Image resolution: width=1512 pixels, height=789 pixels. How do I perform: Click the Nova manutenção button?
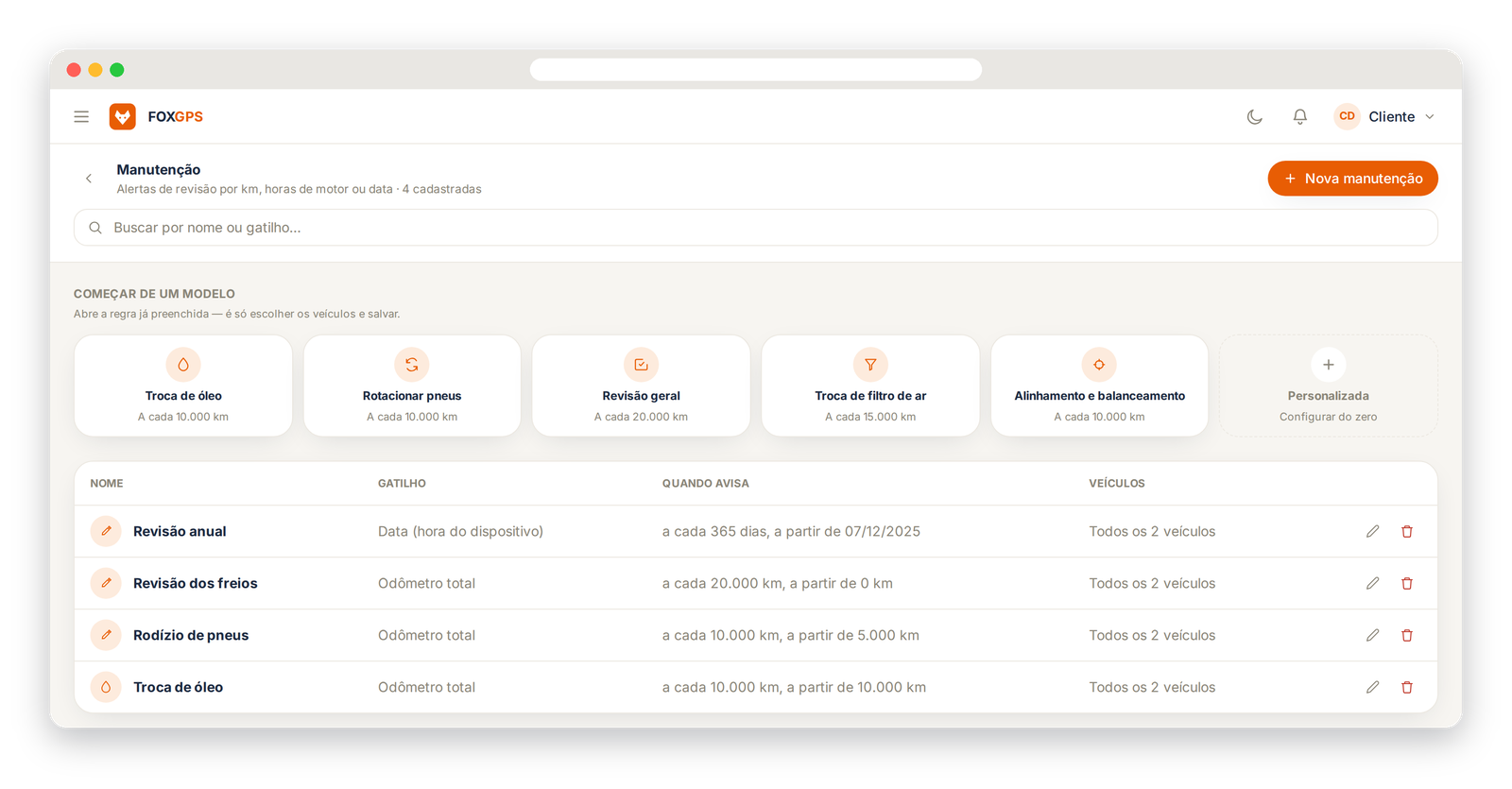point(1352,179)
